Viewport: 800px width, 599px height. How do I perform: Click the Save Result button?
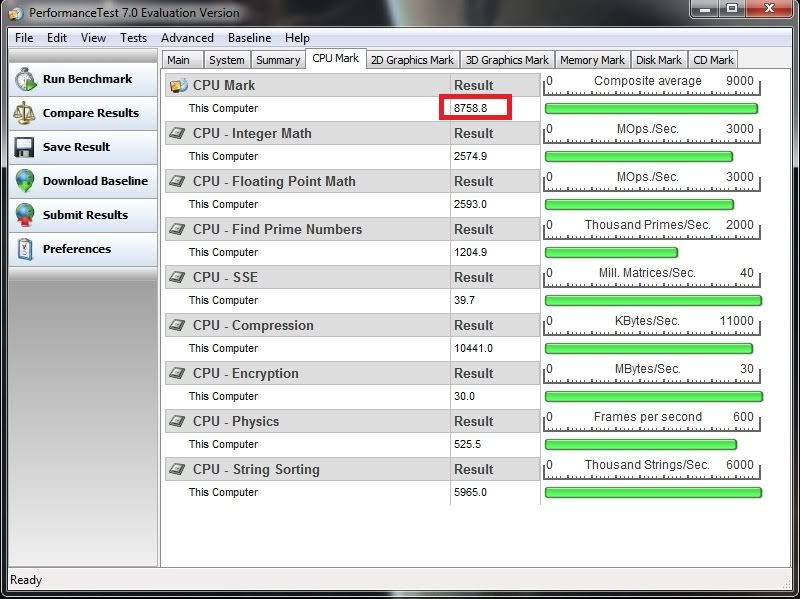point(83,147)
